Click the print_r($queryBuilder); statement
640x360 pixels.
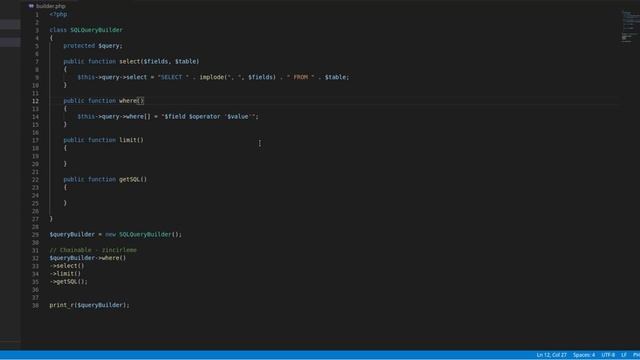(89, 305)
